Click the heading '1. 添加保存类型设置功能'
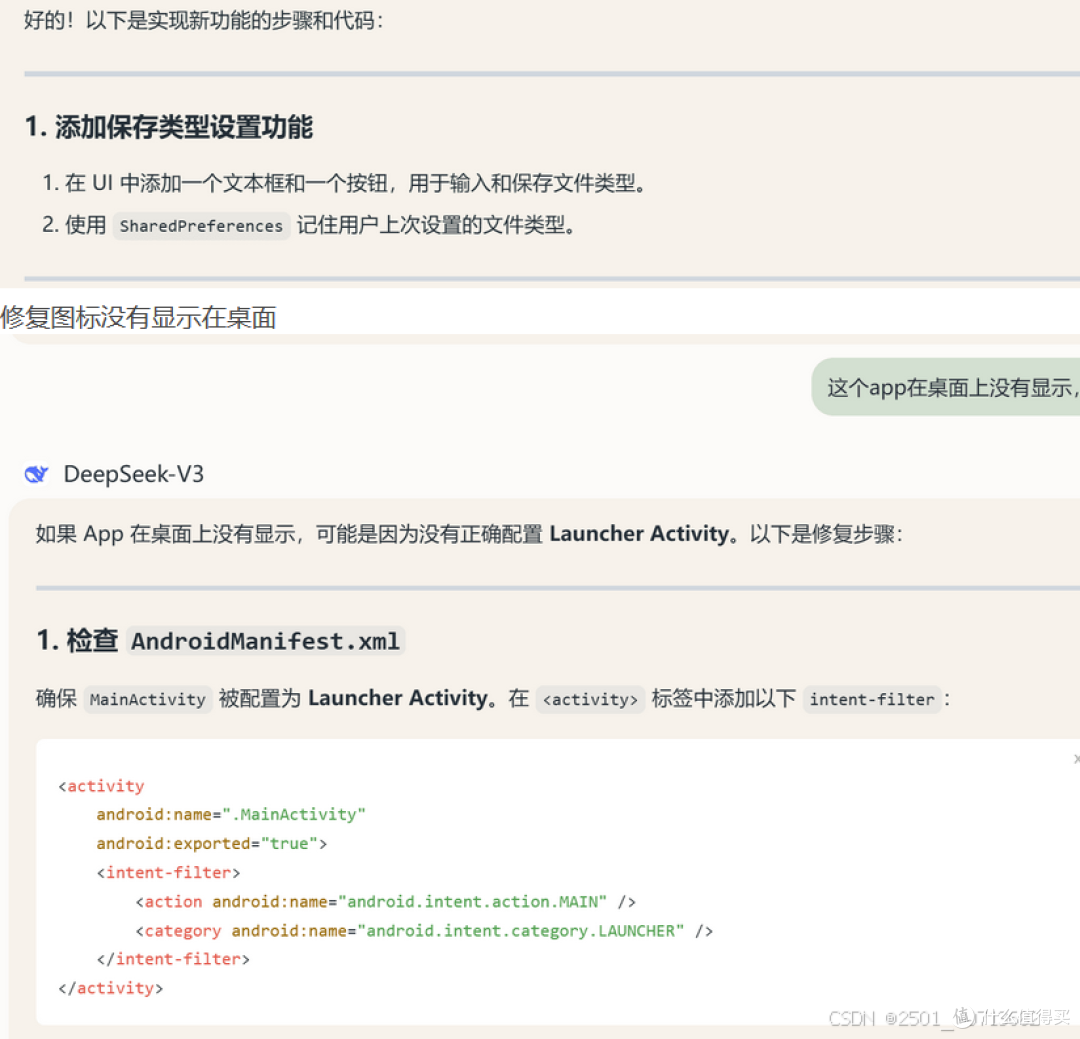 [169, 127]
